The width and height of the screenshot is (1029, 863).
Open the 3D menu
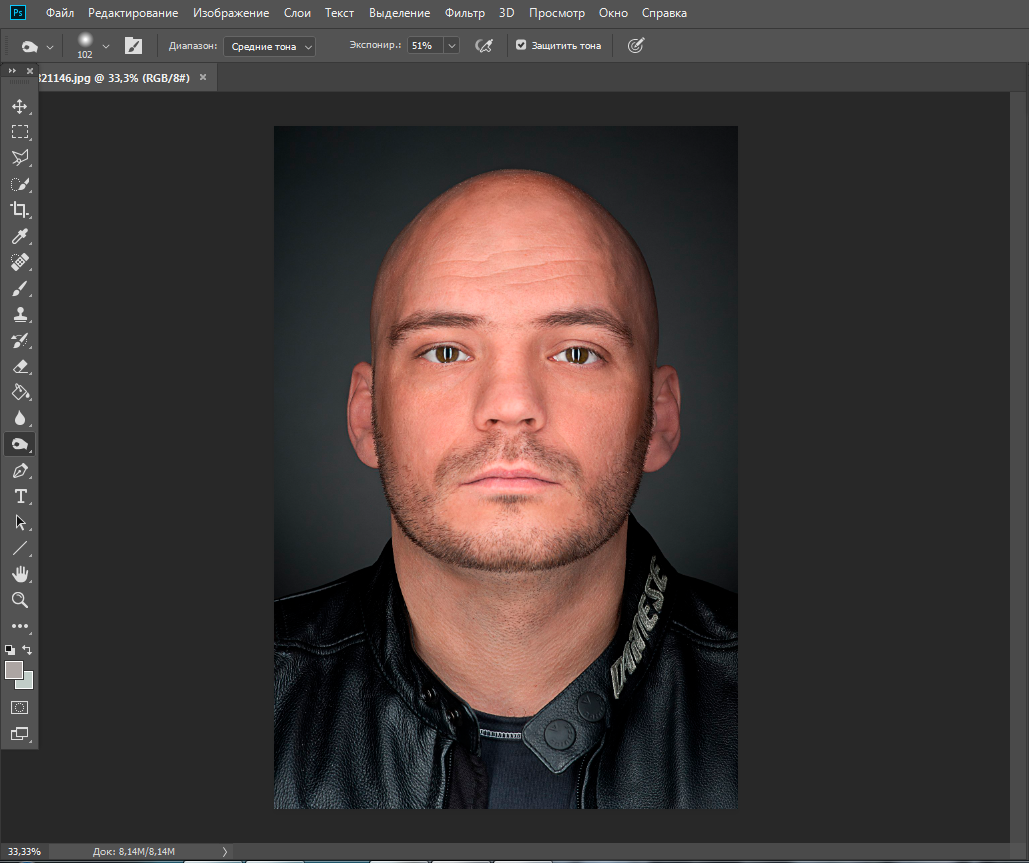tap(506, 13)
